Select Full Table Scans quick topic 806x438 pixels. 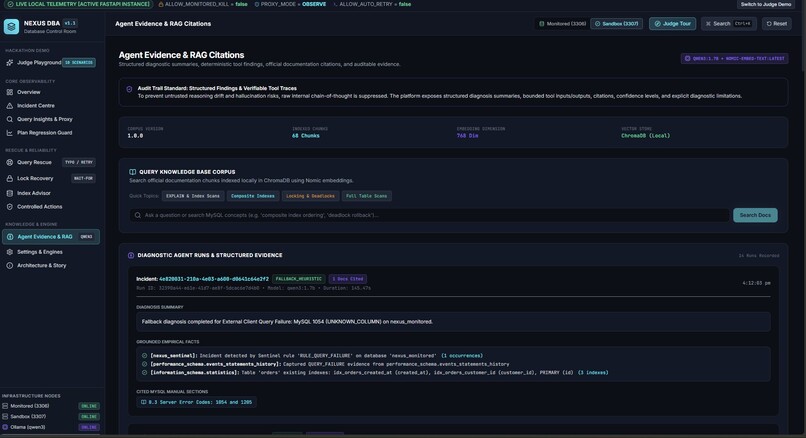pyautogui.click(x=367, y=196)
